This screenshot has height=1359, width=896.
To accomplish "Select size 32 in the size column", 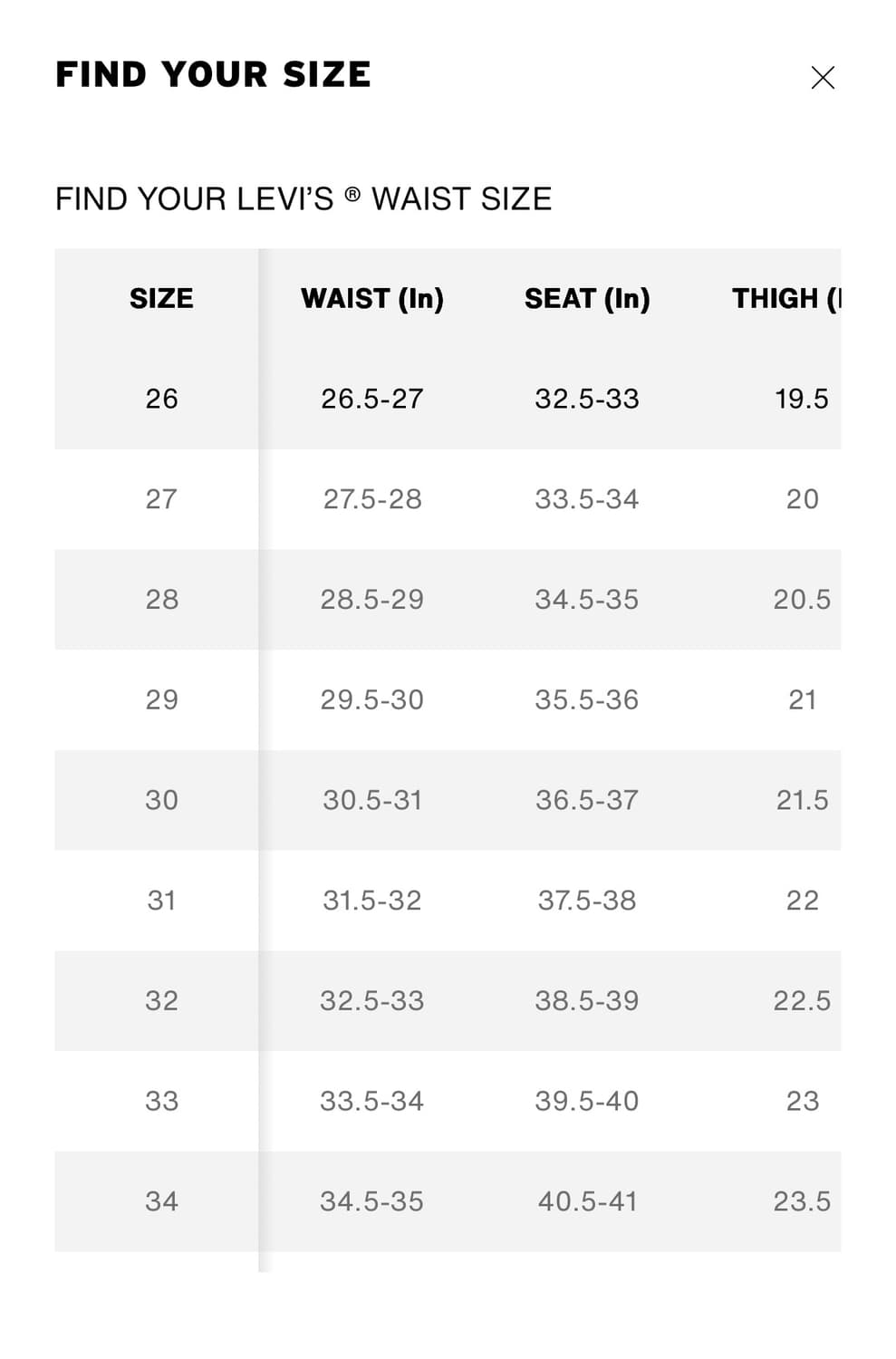I will 161,1001.
